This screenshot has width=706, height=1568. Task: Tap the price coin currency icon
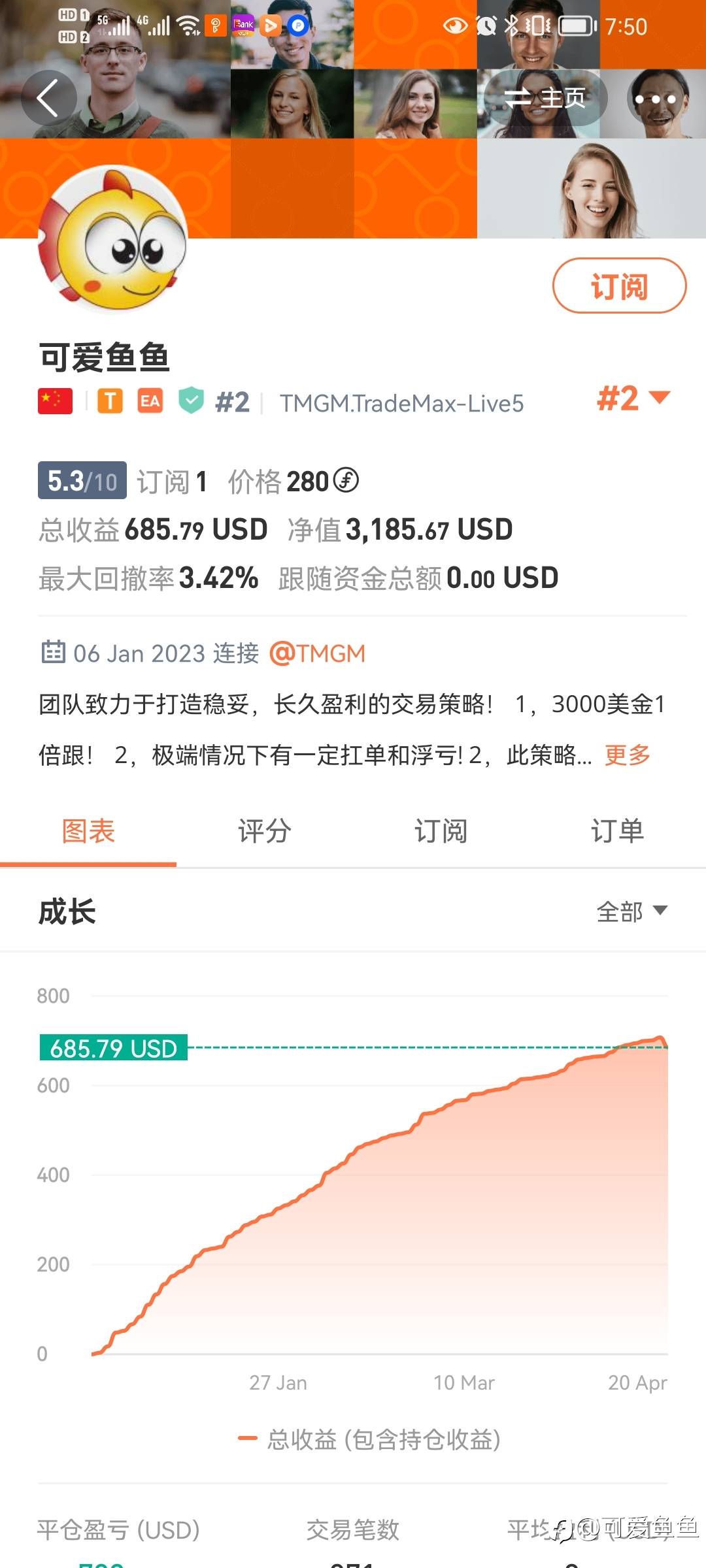tap(346, 481)
